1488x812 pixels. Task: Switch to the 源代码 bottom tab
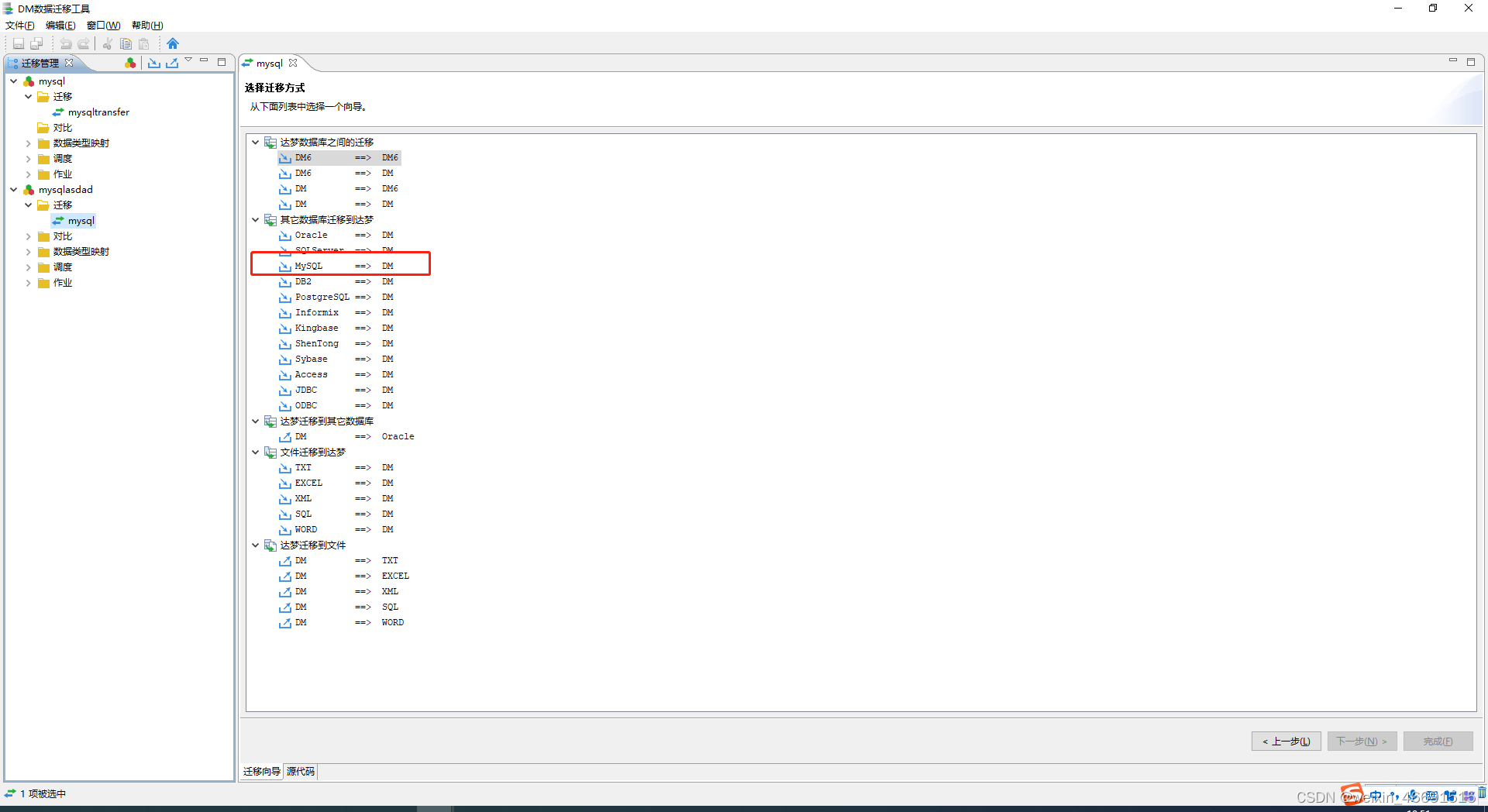(301, 772)
